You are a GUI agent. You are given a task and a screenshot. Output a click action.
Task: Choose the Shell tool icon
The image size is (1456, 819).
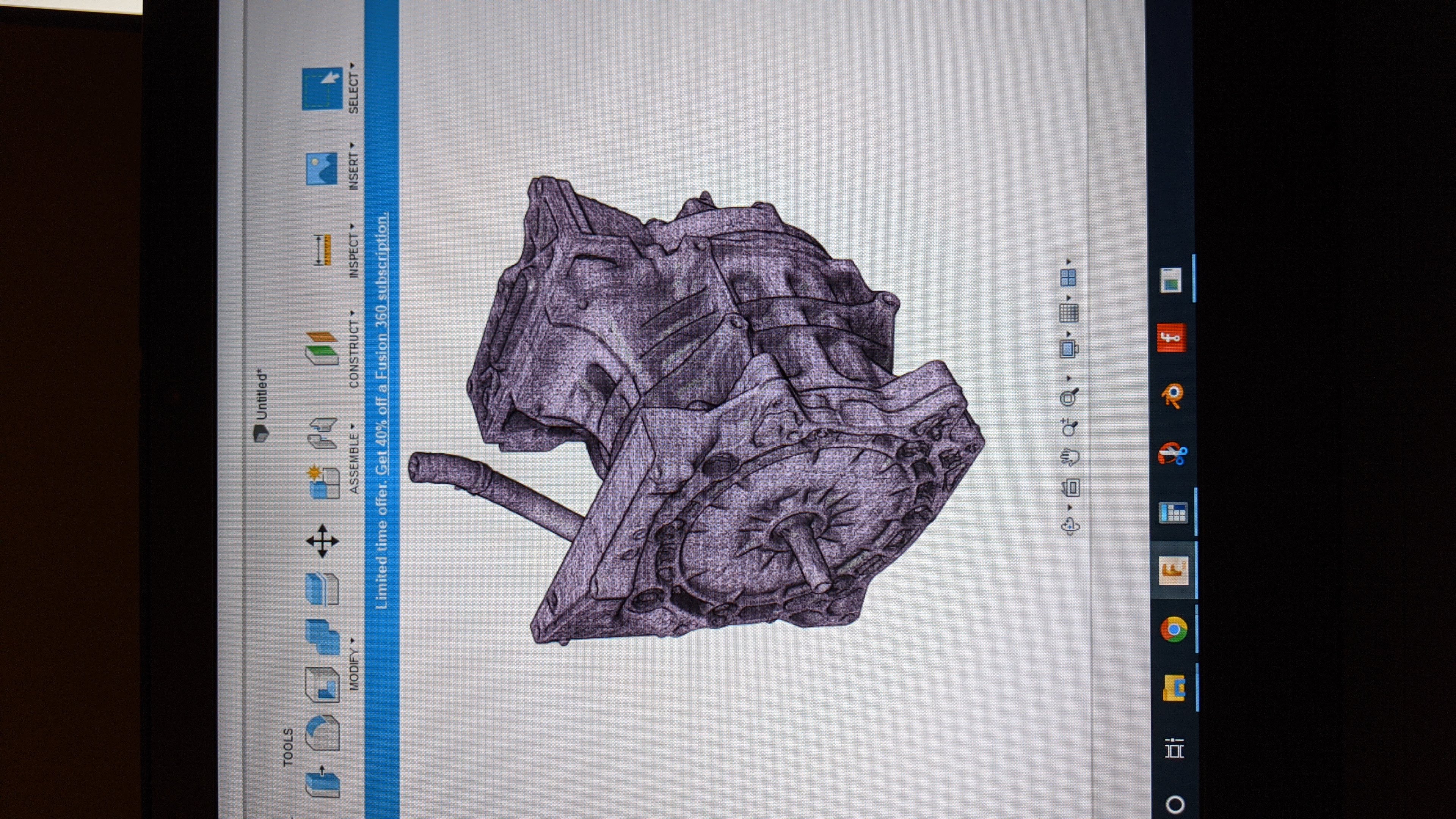(322, 684)
